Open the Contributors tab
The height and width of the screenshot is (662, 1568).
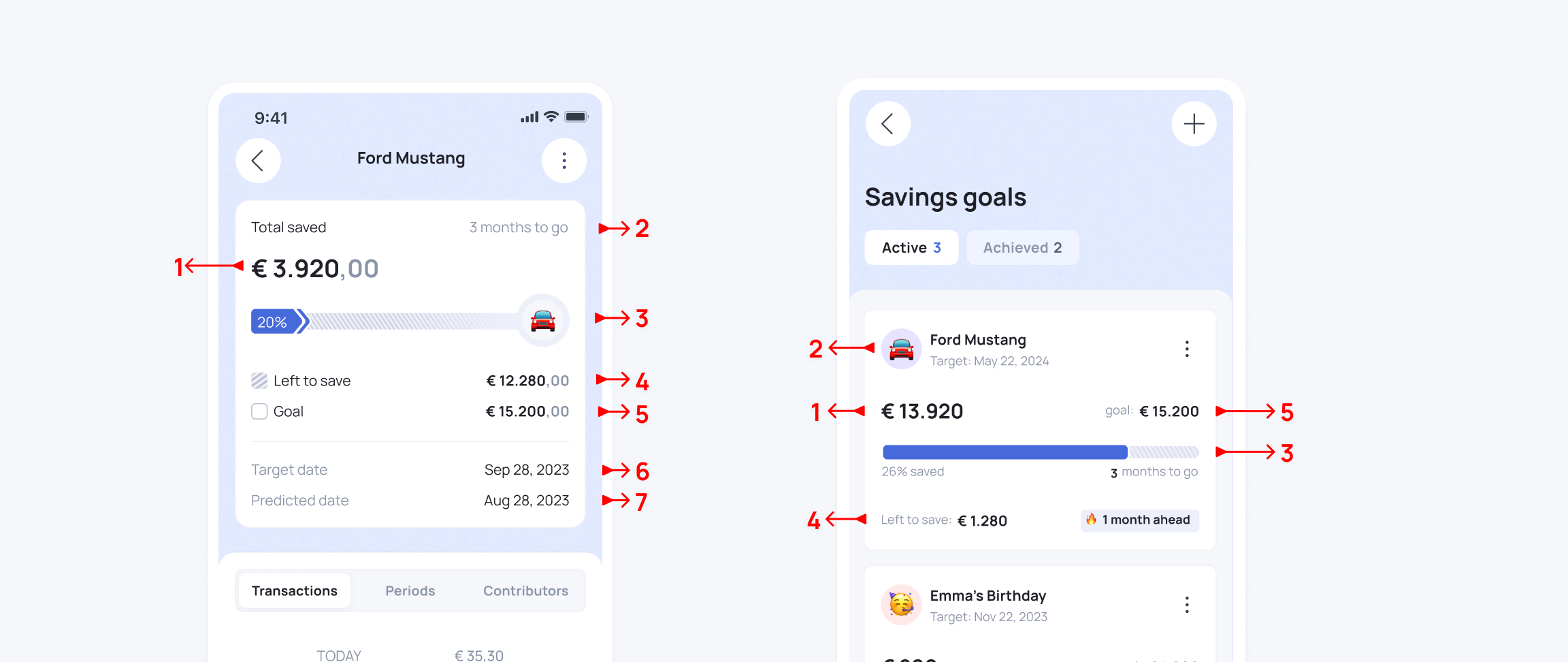tap(525, 590)
